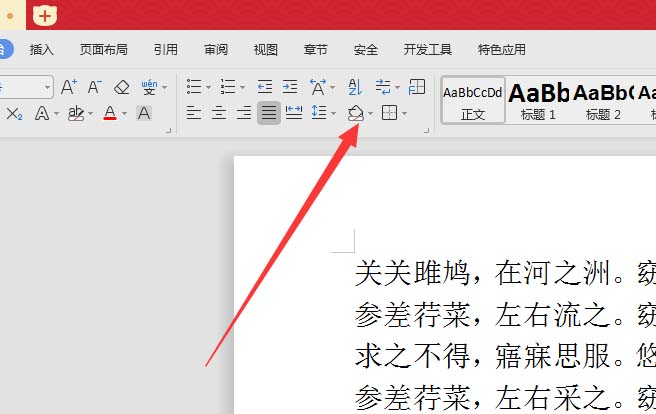This screenshot has height=414, width=656.
Task: Insert a numbered list
Action: [x=228, y=87]
